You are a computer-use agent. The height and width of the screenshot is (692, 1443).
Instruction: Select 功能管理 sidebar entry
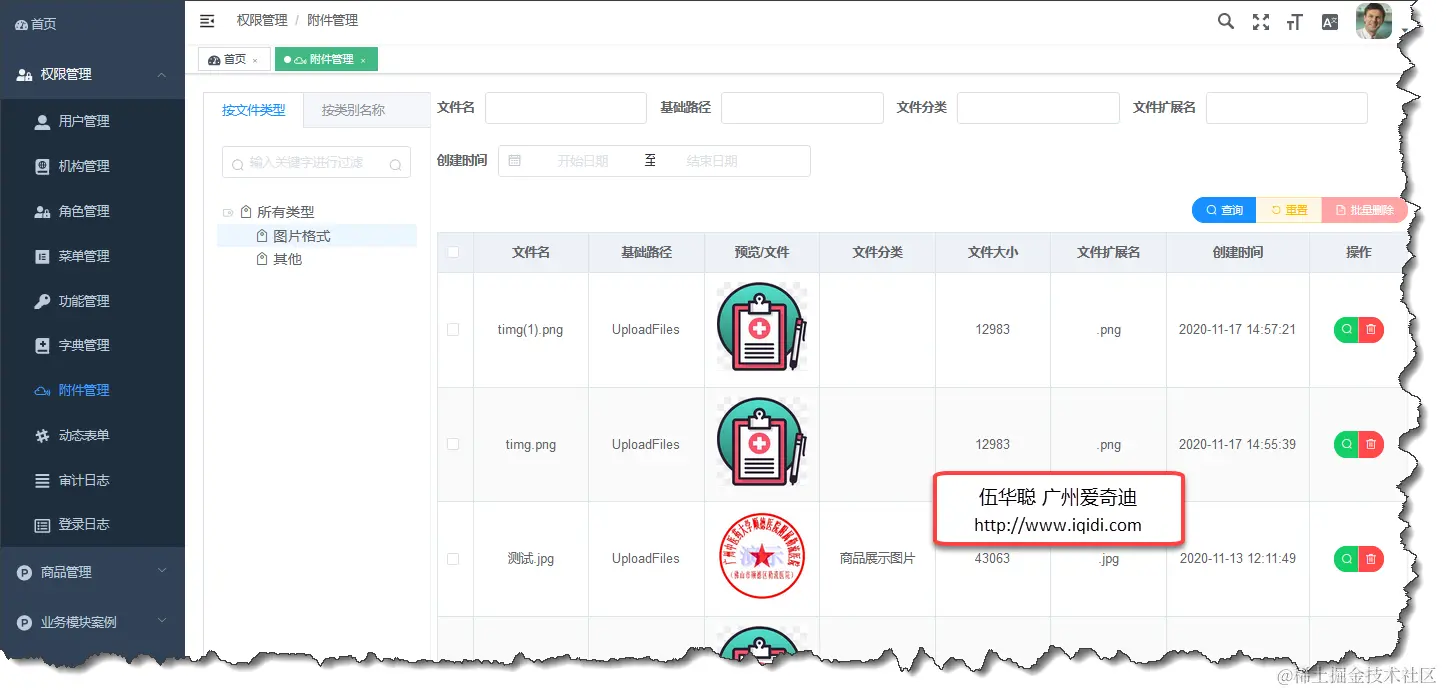(92, 301)
